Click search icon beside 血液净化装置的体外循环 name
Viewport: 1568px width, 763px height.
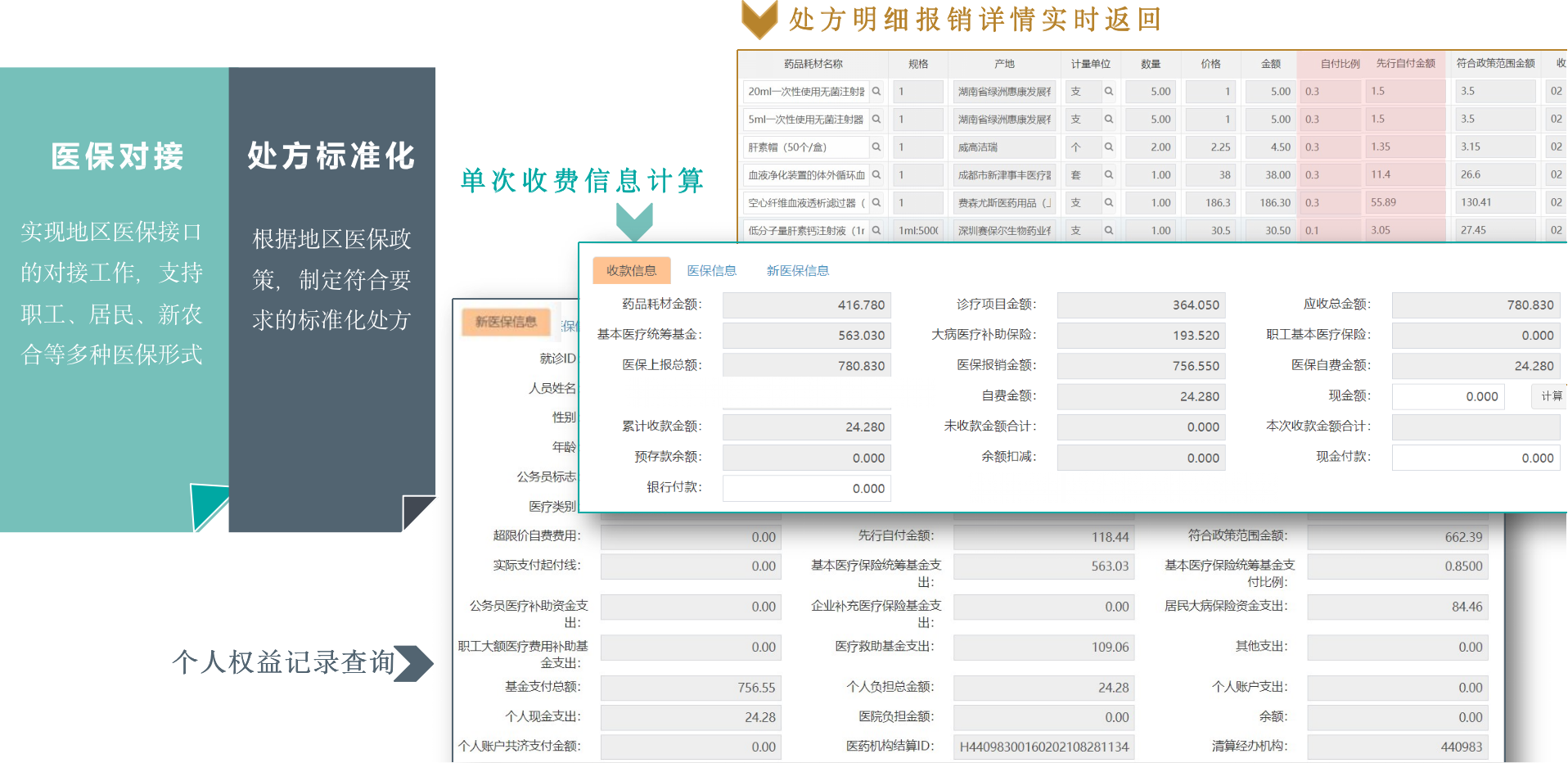tap(876, 175)
